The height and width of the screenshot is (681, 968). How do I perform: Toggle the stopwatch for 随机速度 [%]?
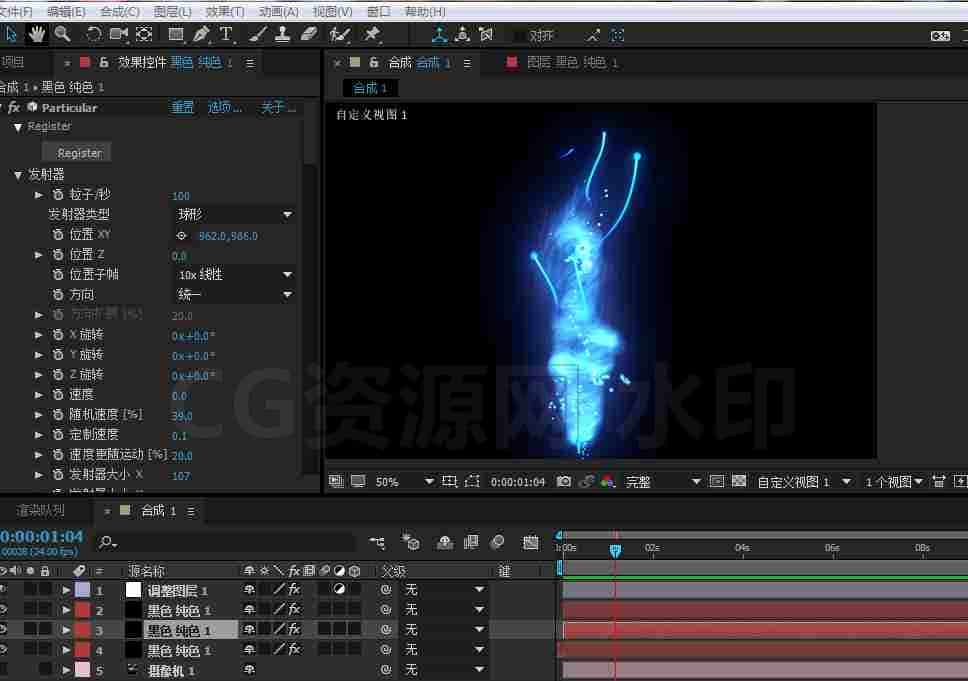coord(58,415)
